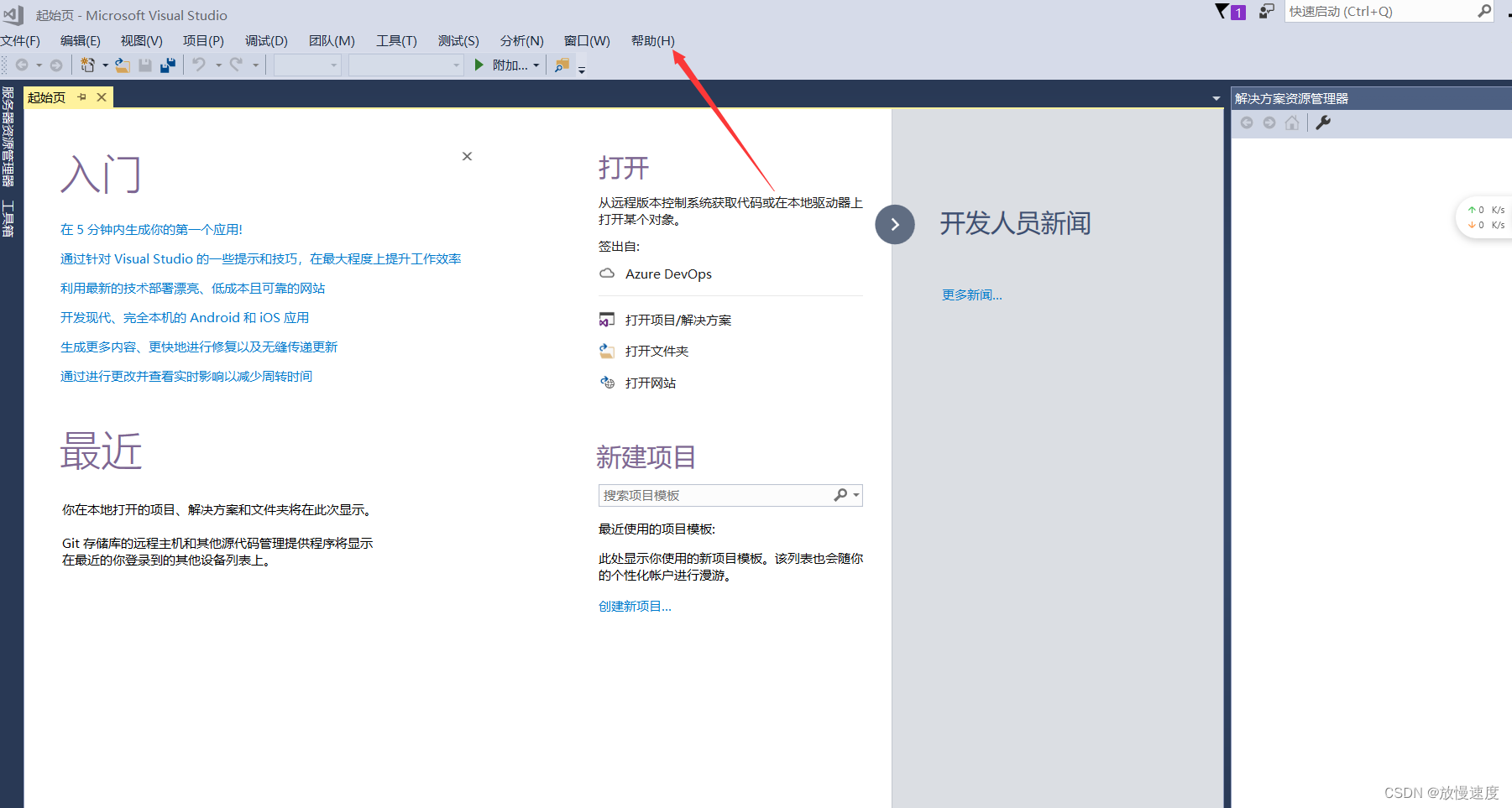Click the New Project toolbar icon
Viewport: 1512px width, 808px height.
point(87,65)
